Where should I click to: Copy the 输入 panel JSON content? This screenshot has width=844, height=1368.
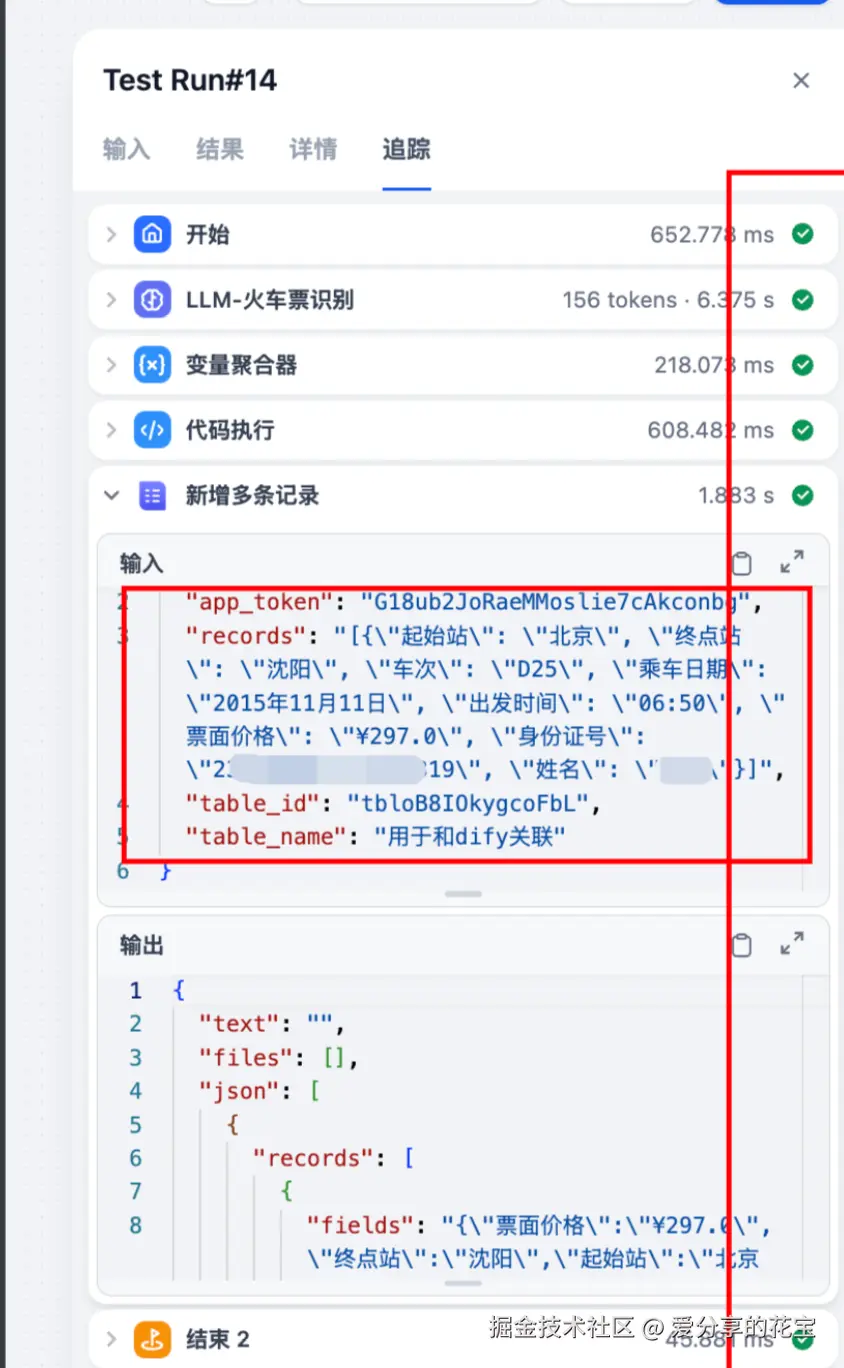[x=742, y=563]
